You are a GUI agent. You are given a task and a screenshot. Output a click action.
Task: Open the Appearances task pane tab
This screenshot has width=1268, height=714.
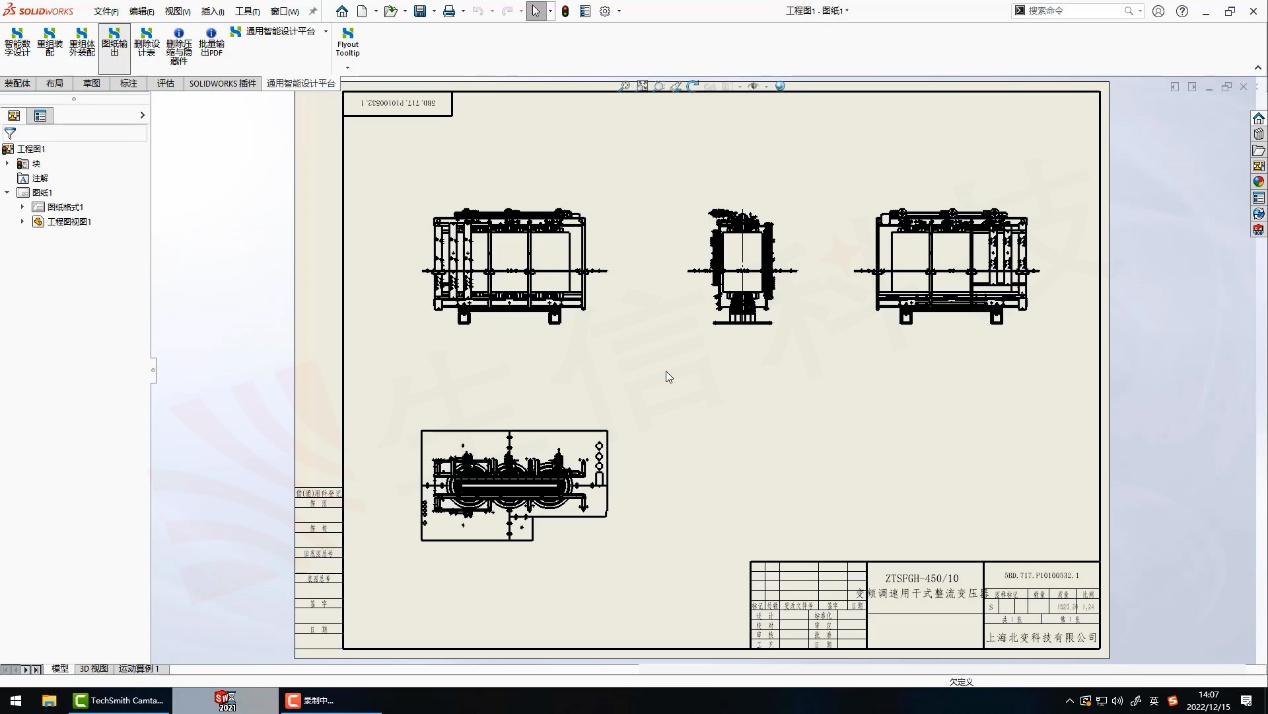coord(1258,182)
